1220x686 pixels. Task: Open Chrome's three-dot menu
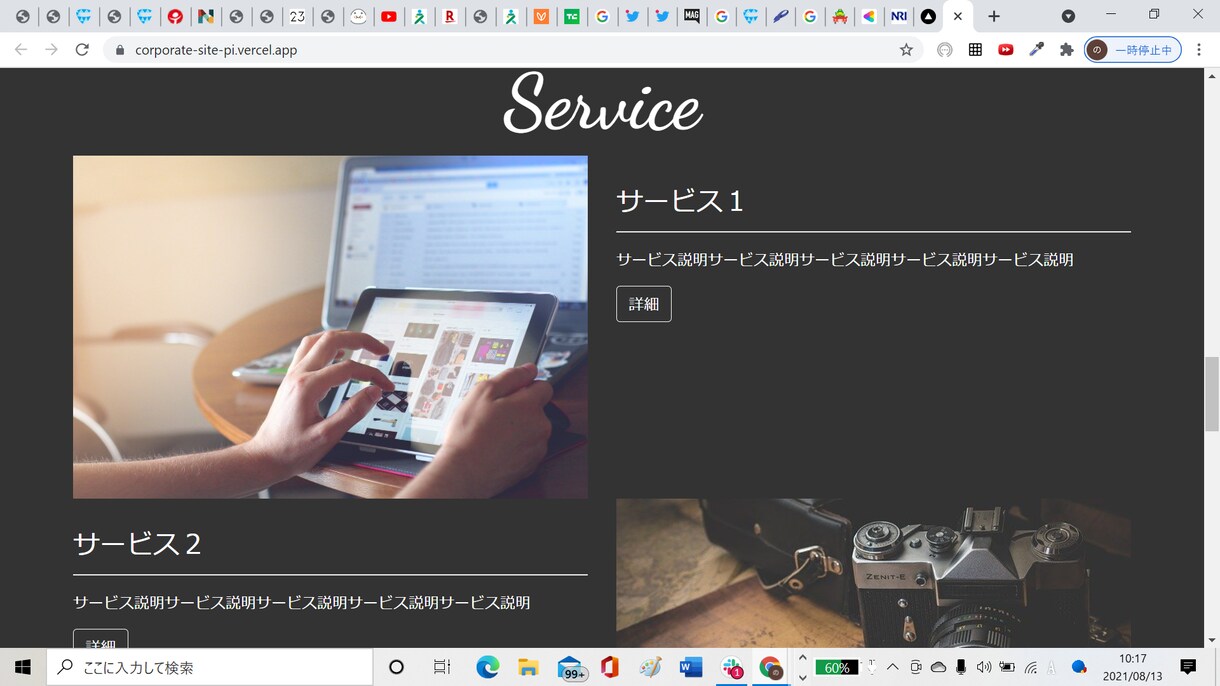tap(1199, 49)
